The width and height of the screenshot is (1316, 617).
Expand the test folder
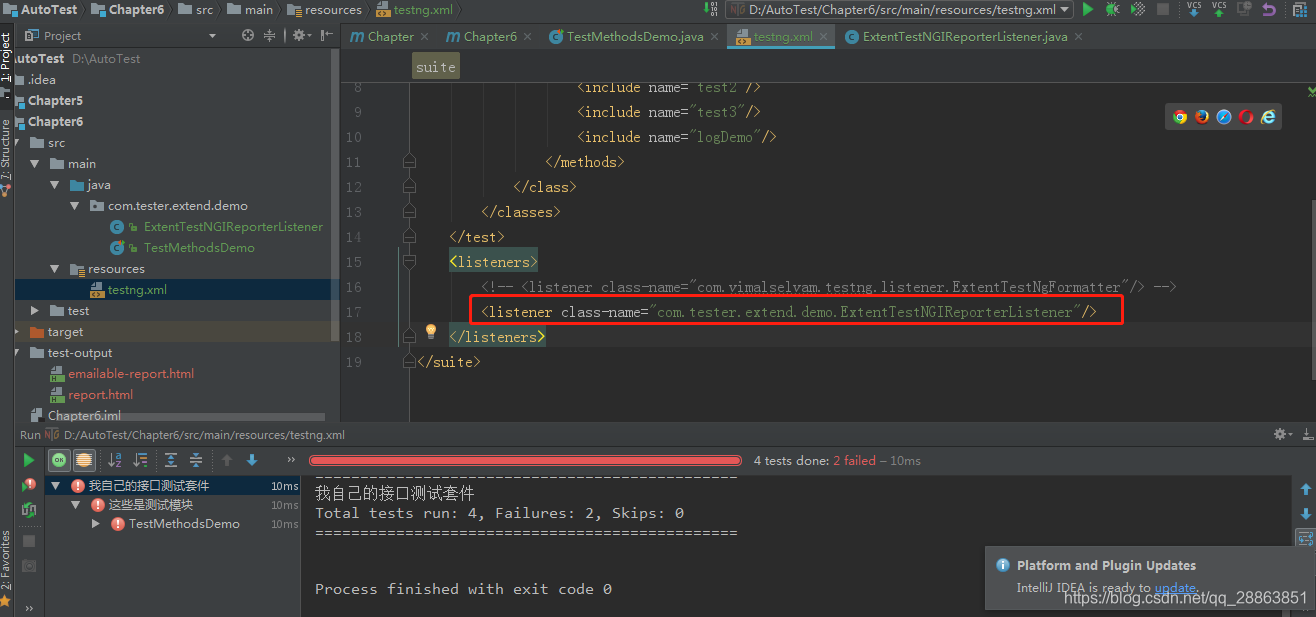click(x=35, y=311)
